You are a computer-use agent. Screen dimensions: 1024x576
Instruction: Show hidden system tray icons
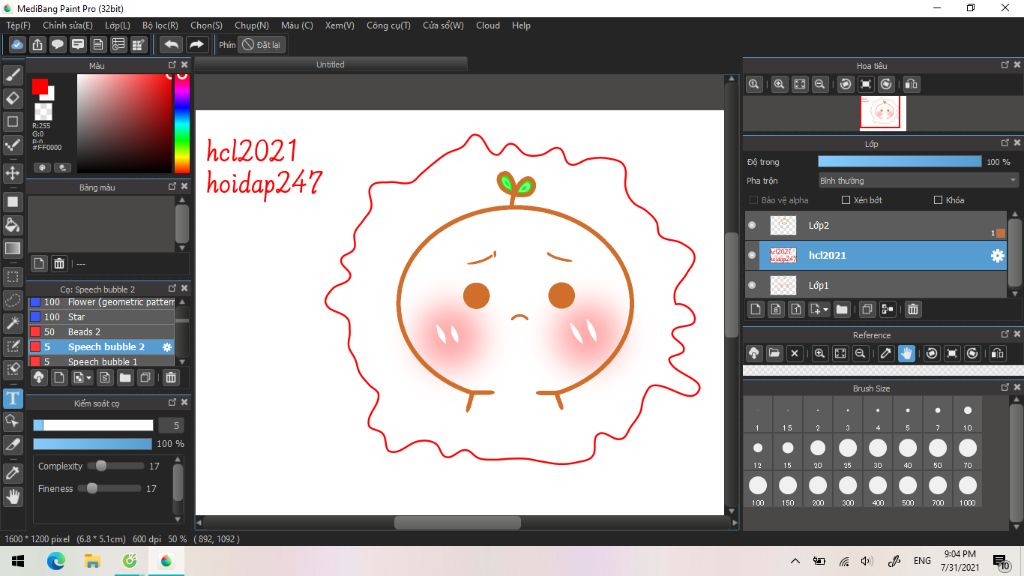point(795,560)
